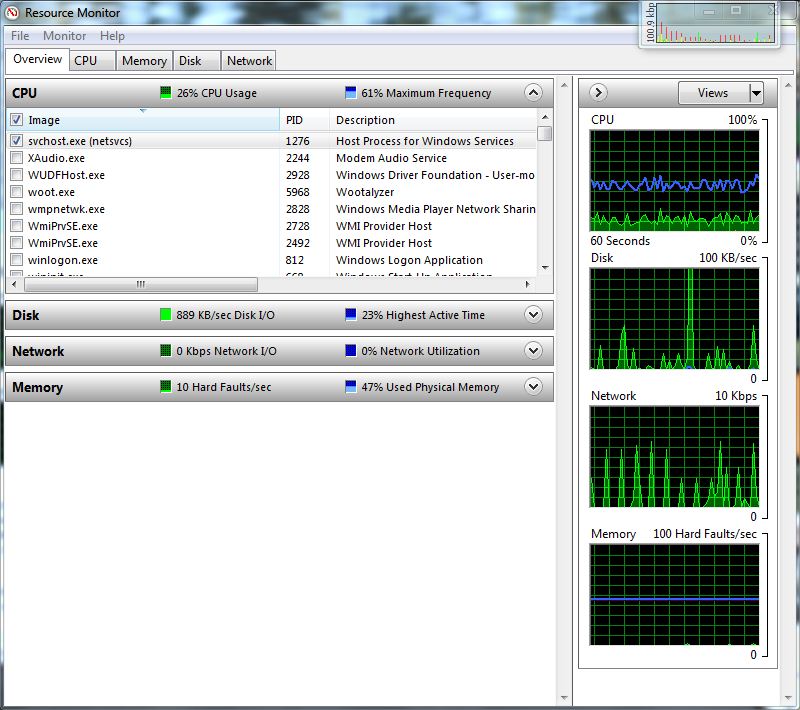The width and height of the screenshot is (800, 710).
Task: Select the winlogon.exe process name
Action: coord(63,260)
